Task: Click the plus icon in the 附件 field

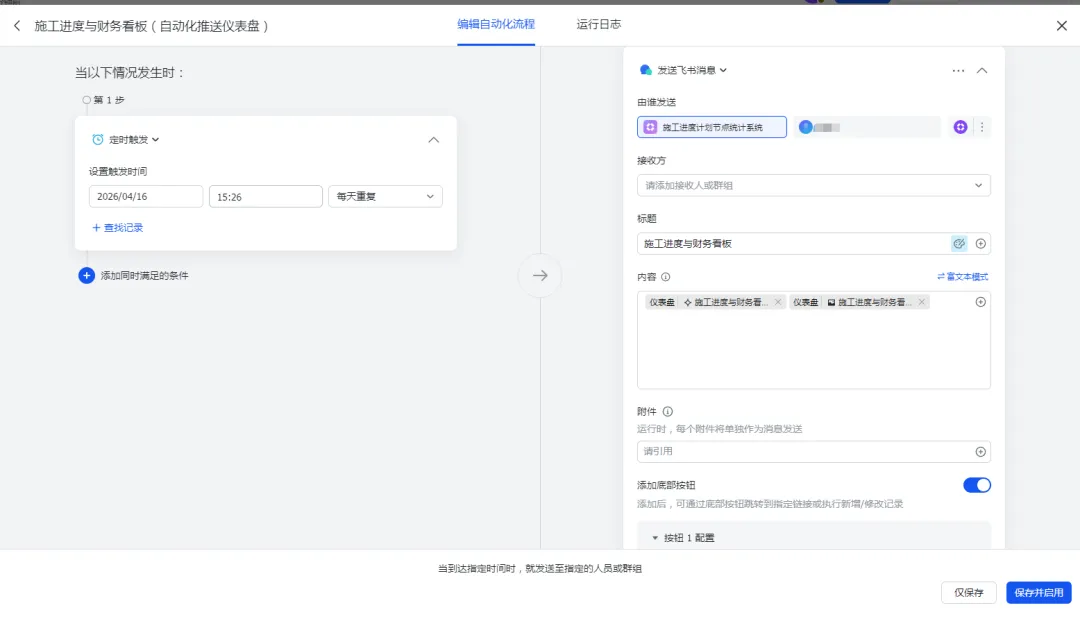Action: [981, 452]
